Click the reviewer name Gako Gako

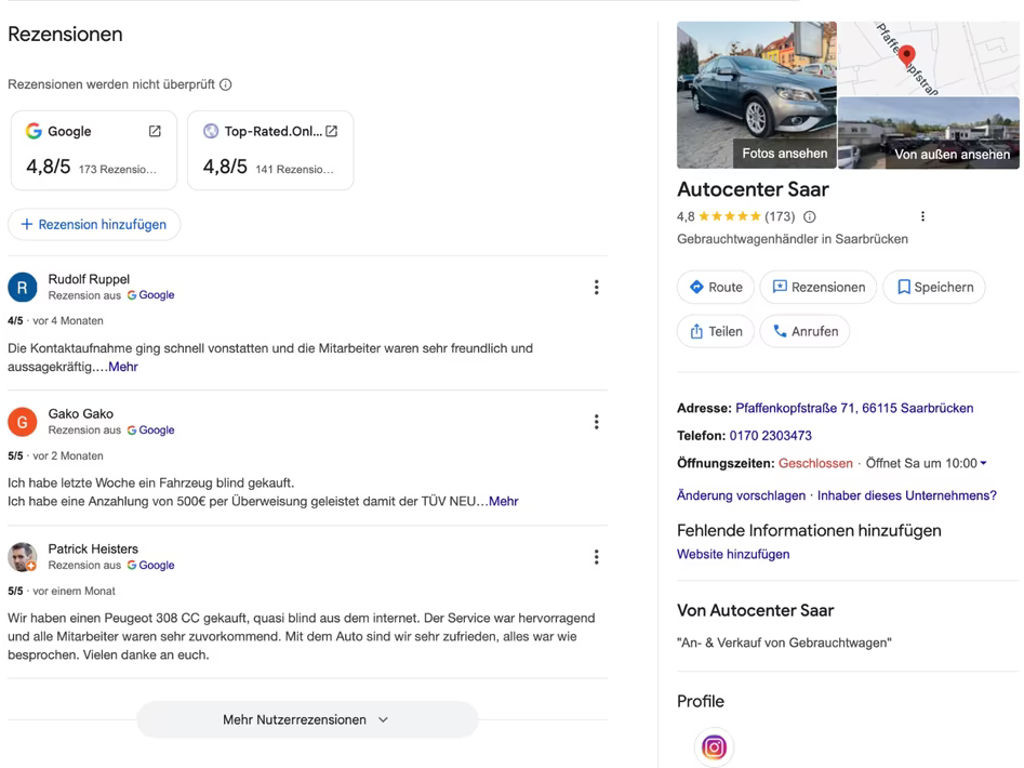click(81, 414)
